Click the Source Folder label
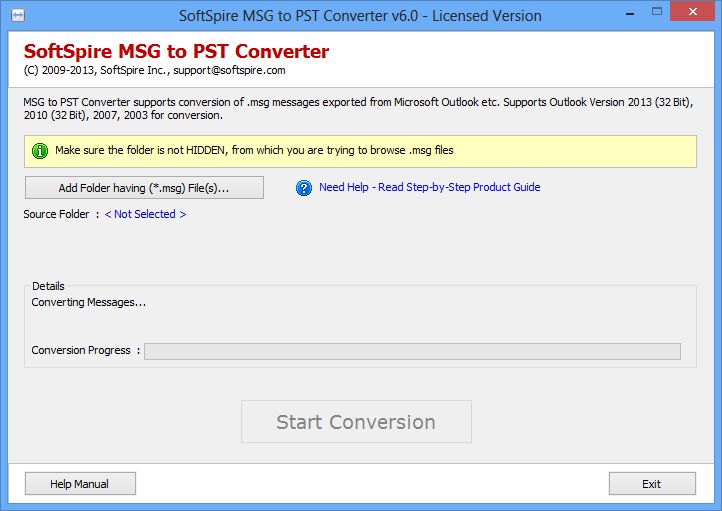This screenshot has height=511, width=722. [x=56, y=214]
